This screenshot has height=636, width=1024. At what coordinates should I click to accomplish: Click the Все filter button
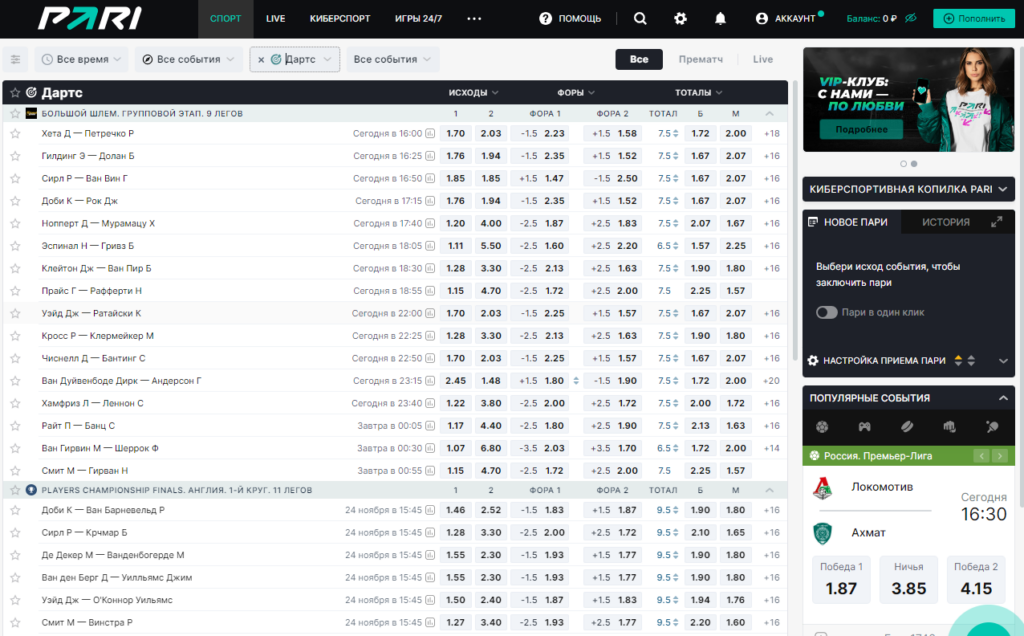click(639, 59)
